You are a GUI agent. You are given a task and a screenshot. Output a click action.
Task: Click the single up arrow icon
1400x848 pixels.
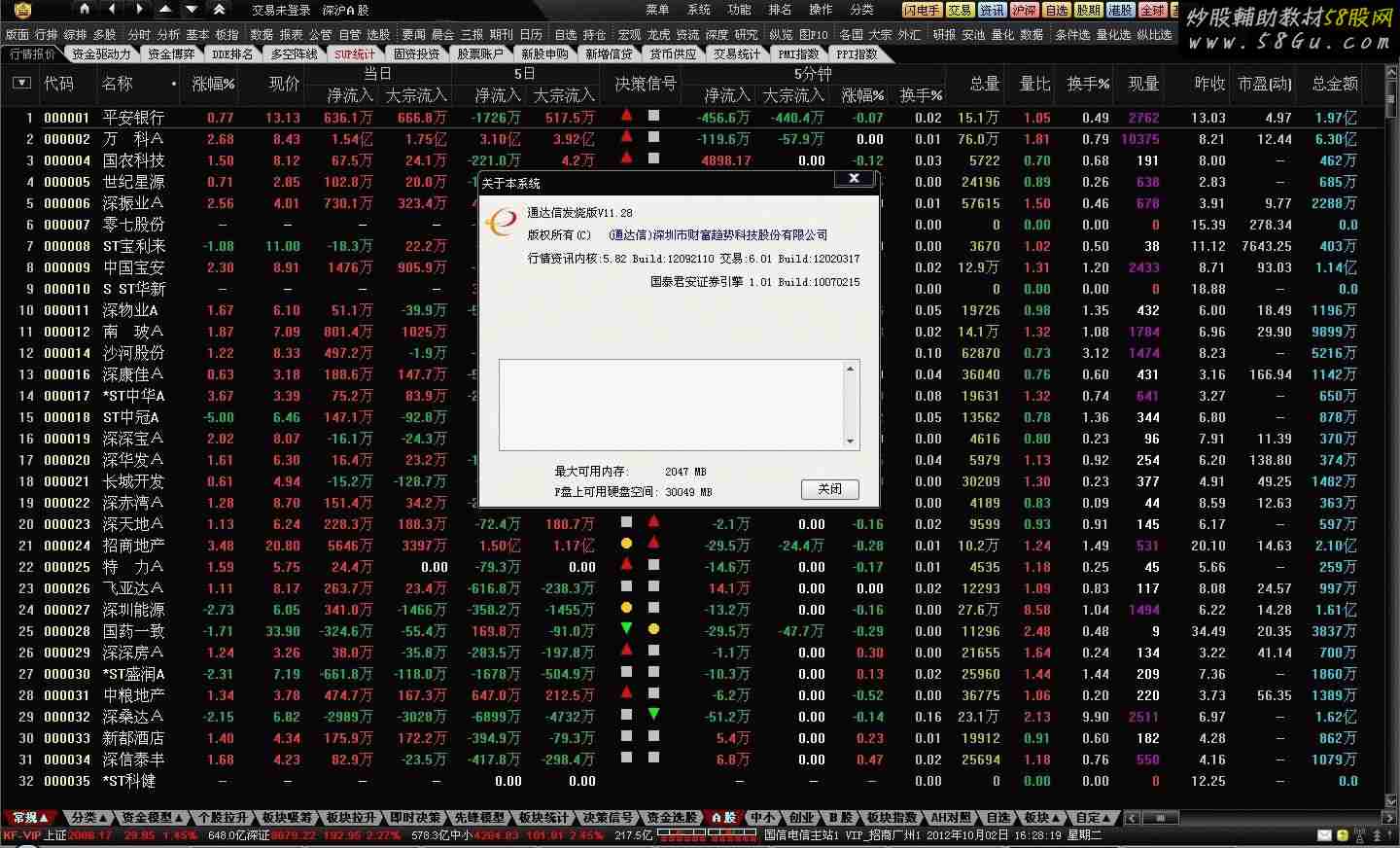click(x=165, y=9)
